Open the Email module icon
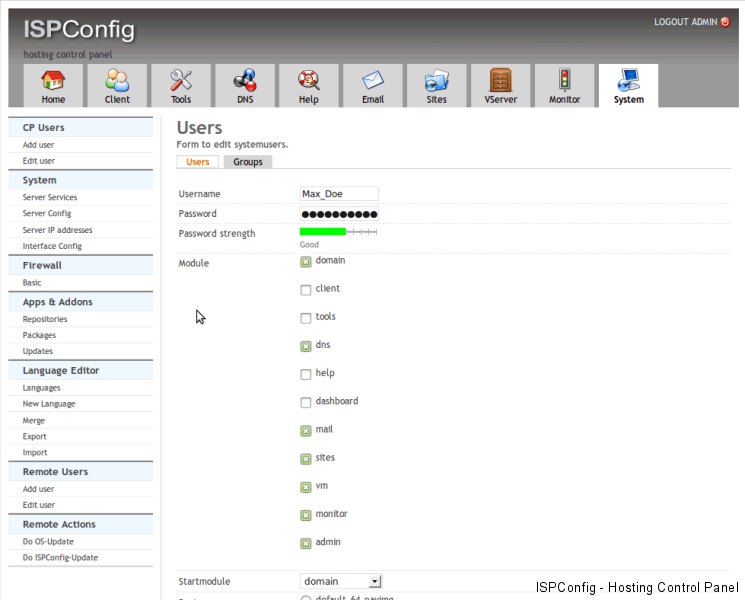The image size is (745, 600). point(373,80)
